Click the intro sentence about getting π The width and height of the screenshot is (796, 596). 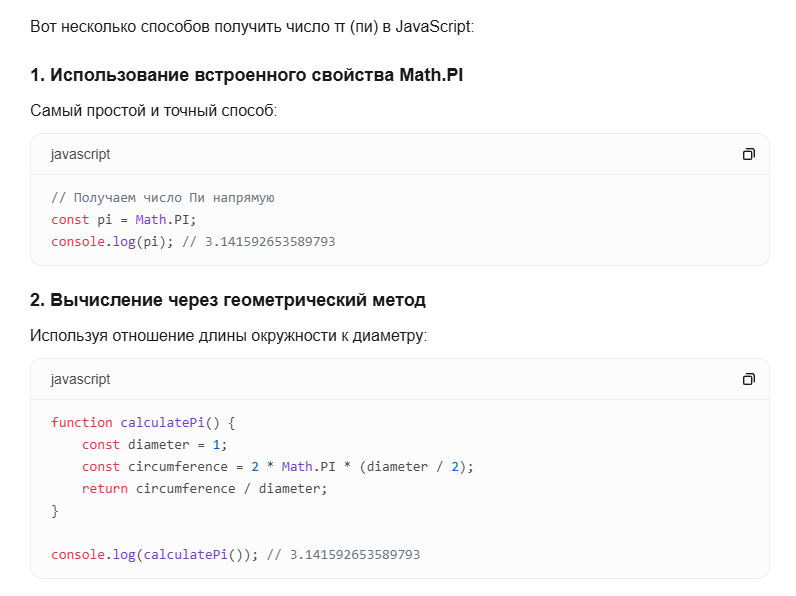252,26
